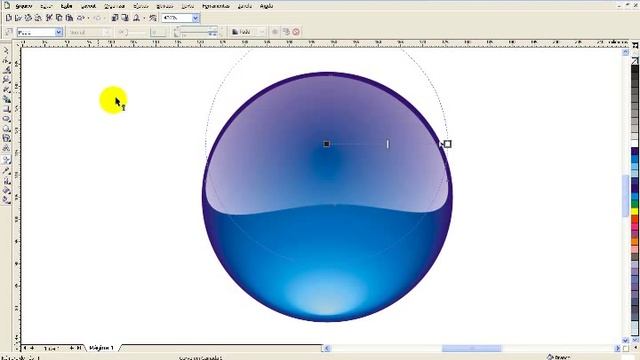Click the Copy Transparency Properties icon

tap(287, 32)
